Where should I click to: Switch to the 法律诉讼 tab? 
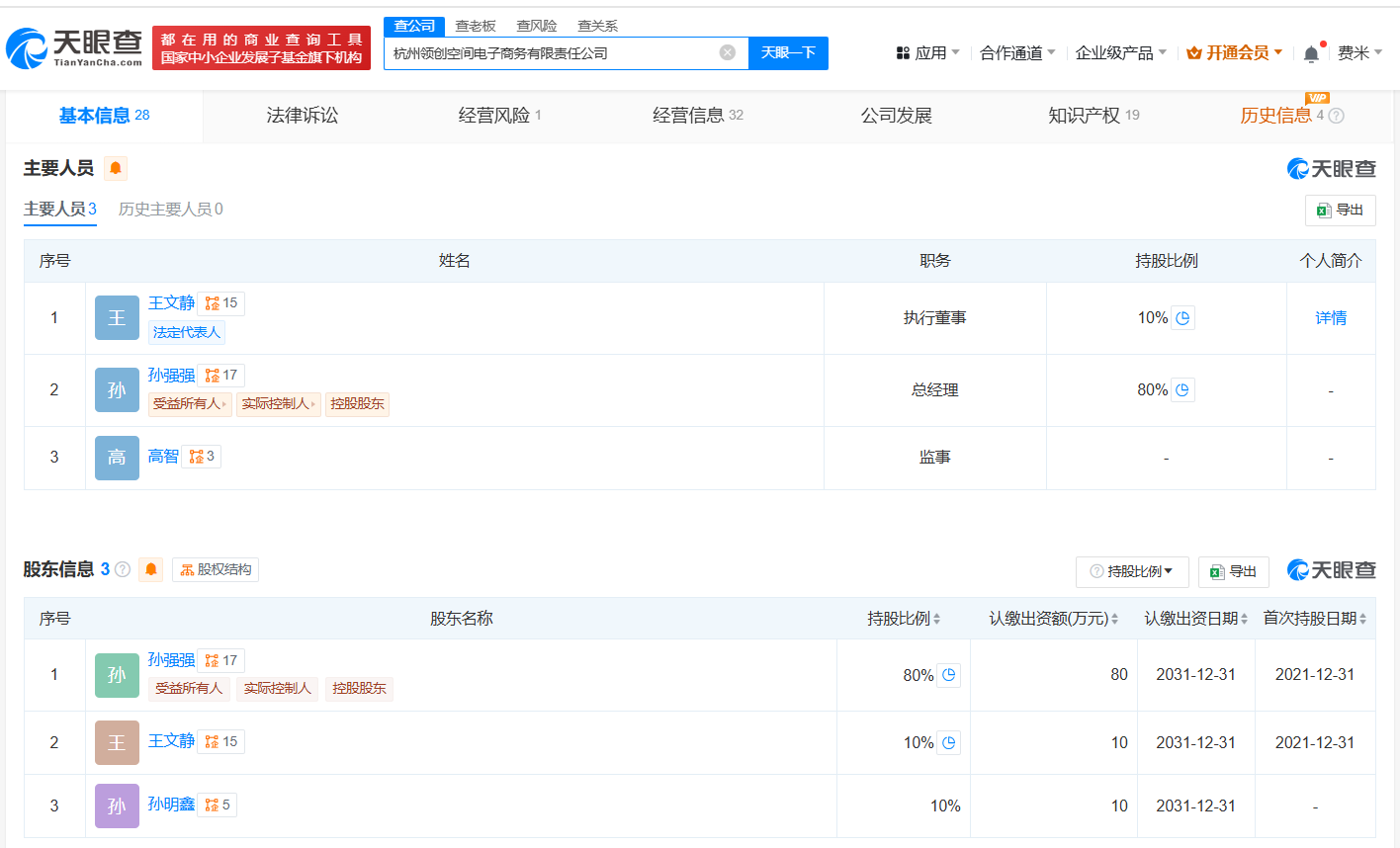(x=303, y=116)
